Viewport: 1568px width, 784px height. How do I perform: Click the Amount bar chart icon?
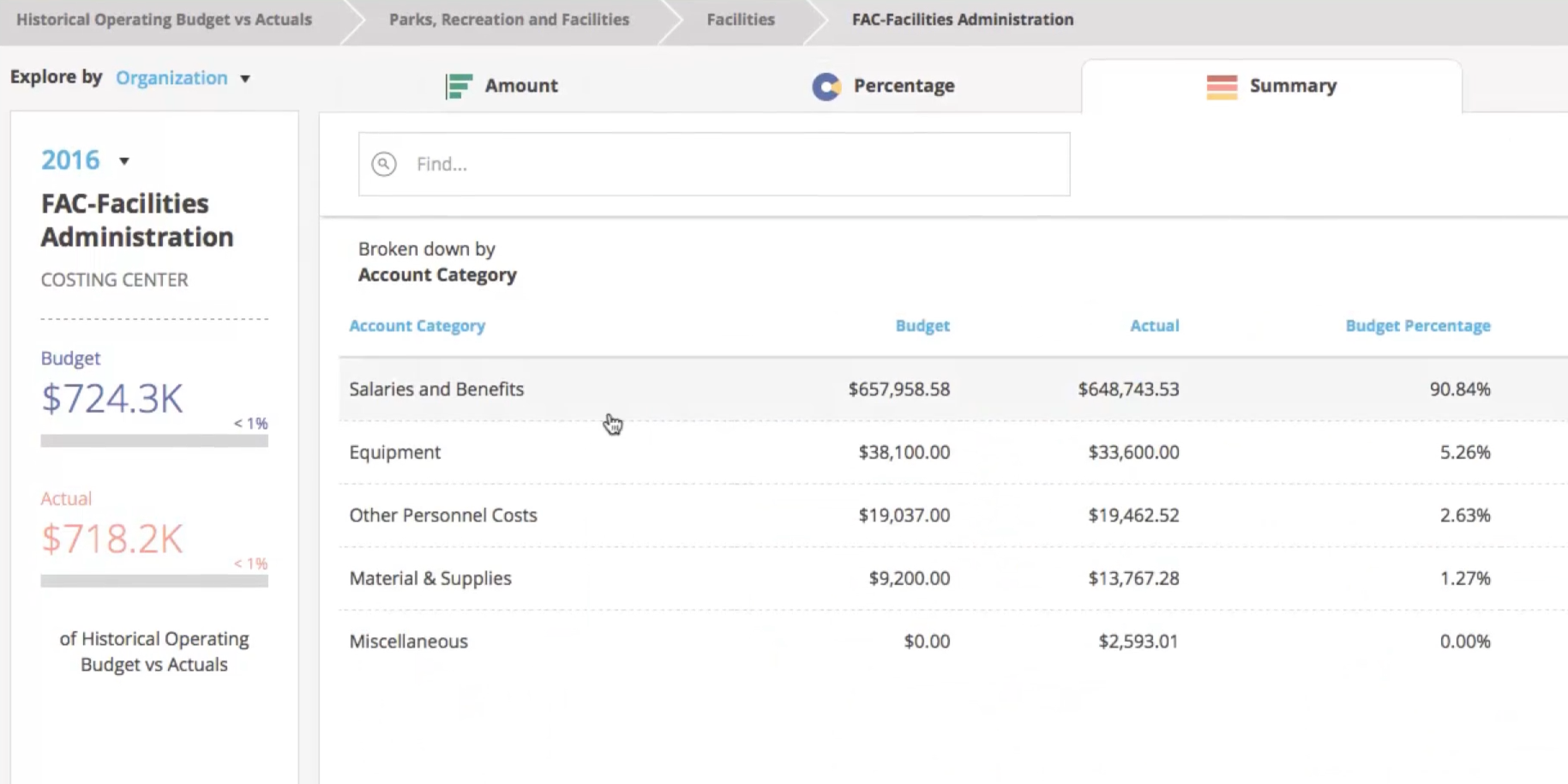pos(459,86)
